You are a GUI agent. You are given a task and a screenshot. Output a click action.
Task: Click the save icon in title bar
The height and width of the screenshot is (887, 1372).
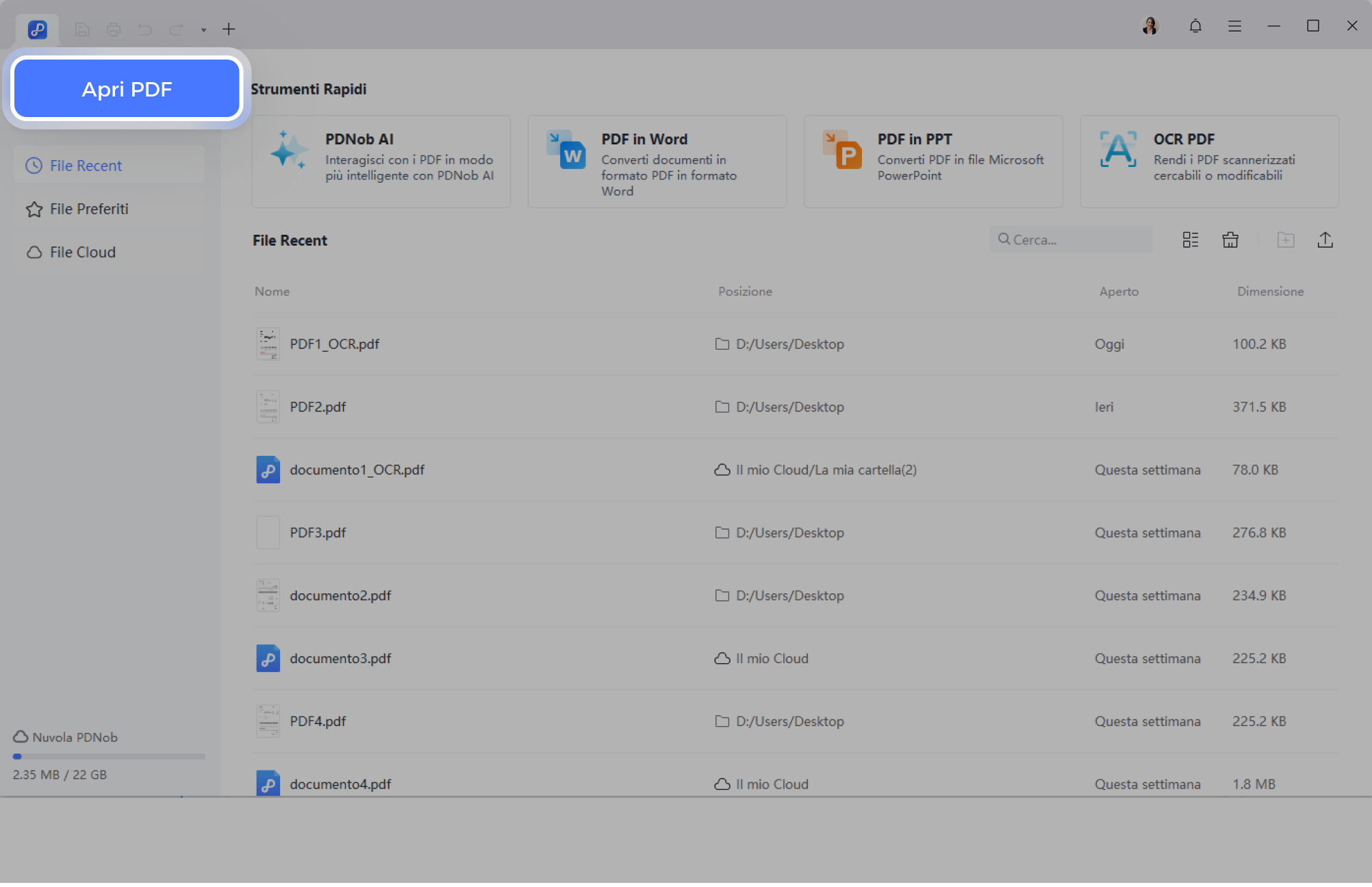(x=82, y=29)
